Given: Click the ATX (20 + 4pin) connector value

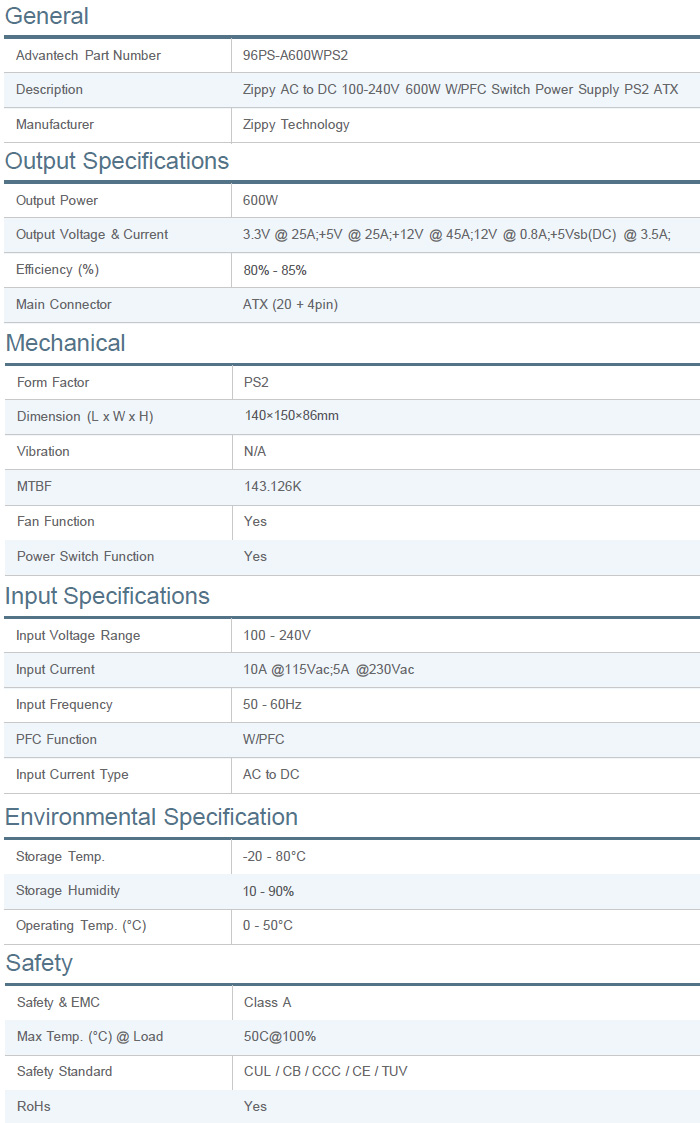Looking at the screenshot, I should click(290, 305).
